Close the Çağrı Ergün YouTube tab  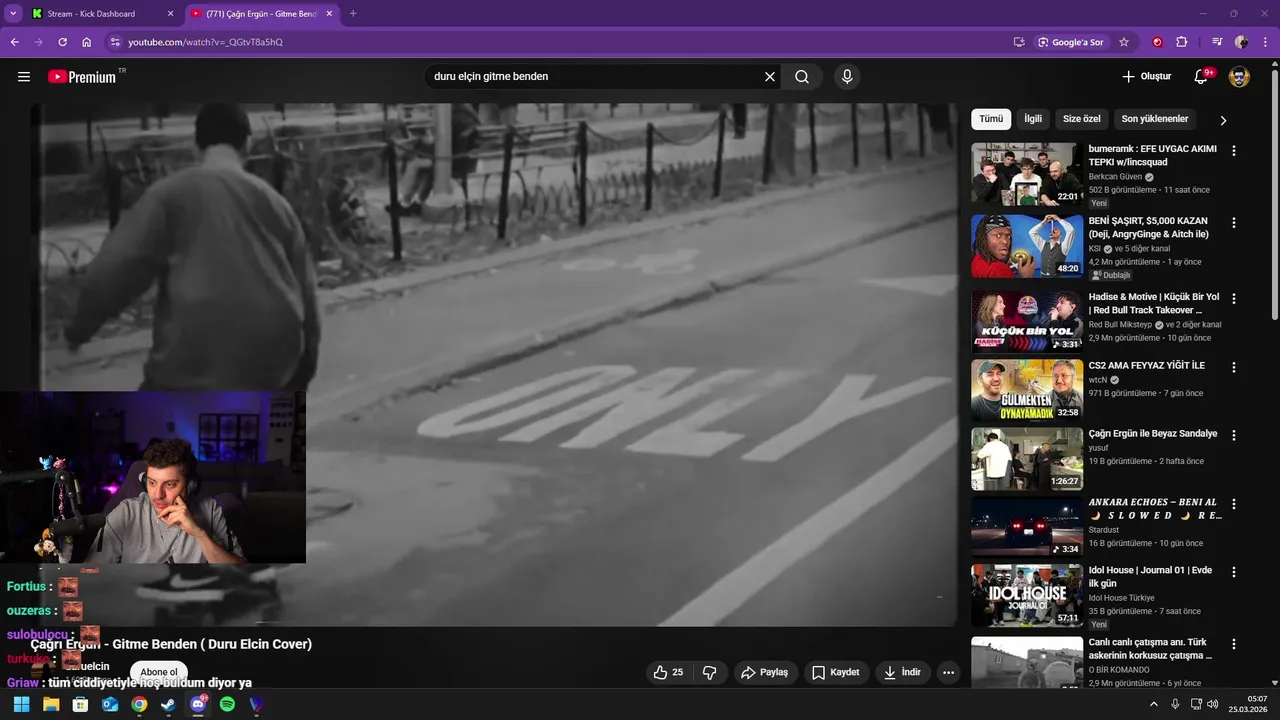[329, 14]
